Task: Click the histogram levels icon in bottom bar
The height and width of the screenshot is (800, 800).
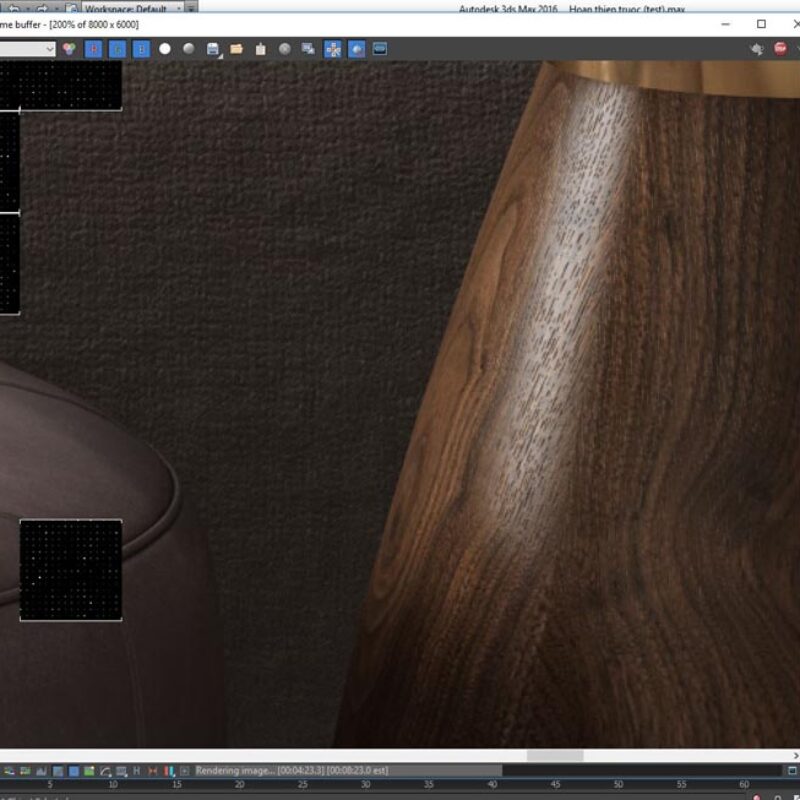Action: 41,771
